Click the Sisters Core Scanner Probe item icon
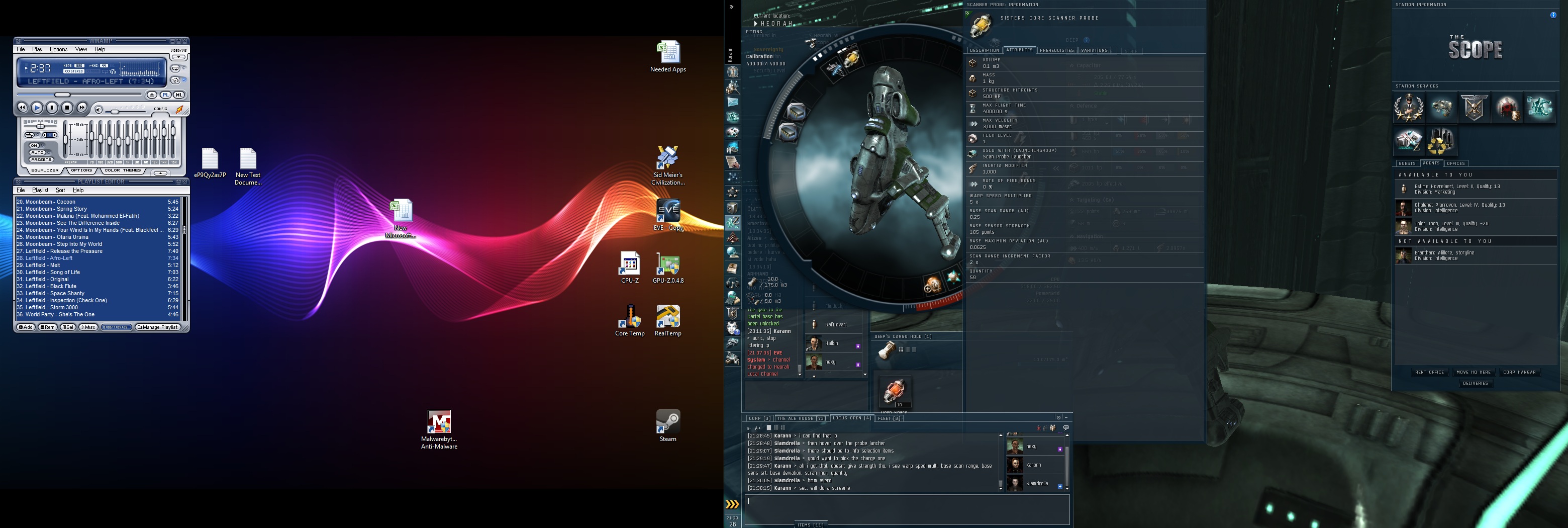Viewport: 1568px width, 528px height. (980, 25)
